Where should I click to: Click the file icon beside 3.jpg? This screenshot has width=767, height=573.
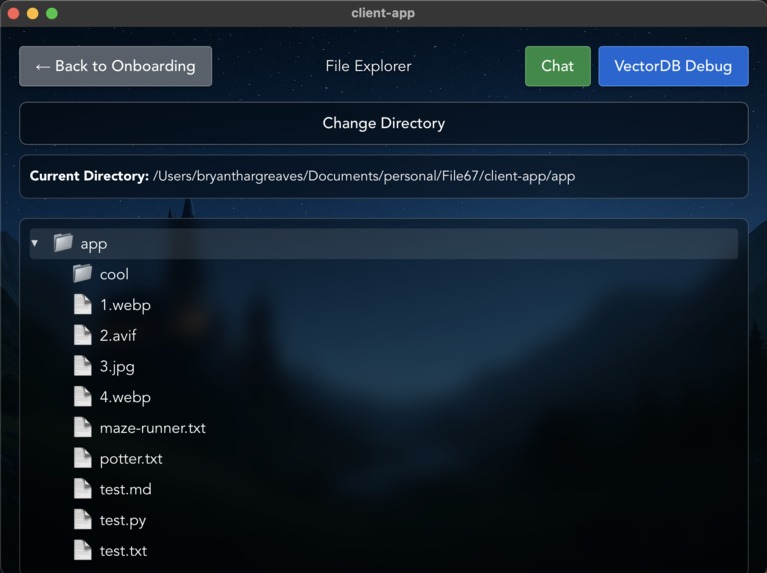83,366
